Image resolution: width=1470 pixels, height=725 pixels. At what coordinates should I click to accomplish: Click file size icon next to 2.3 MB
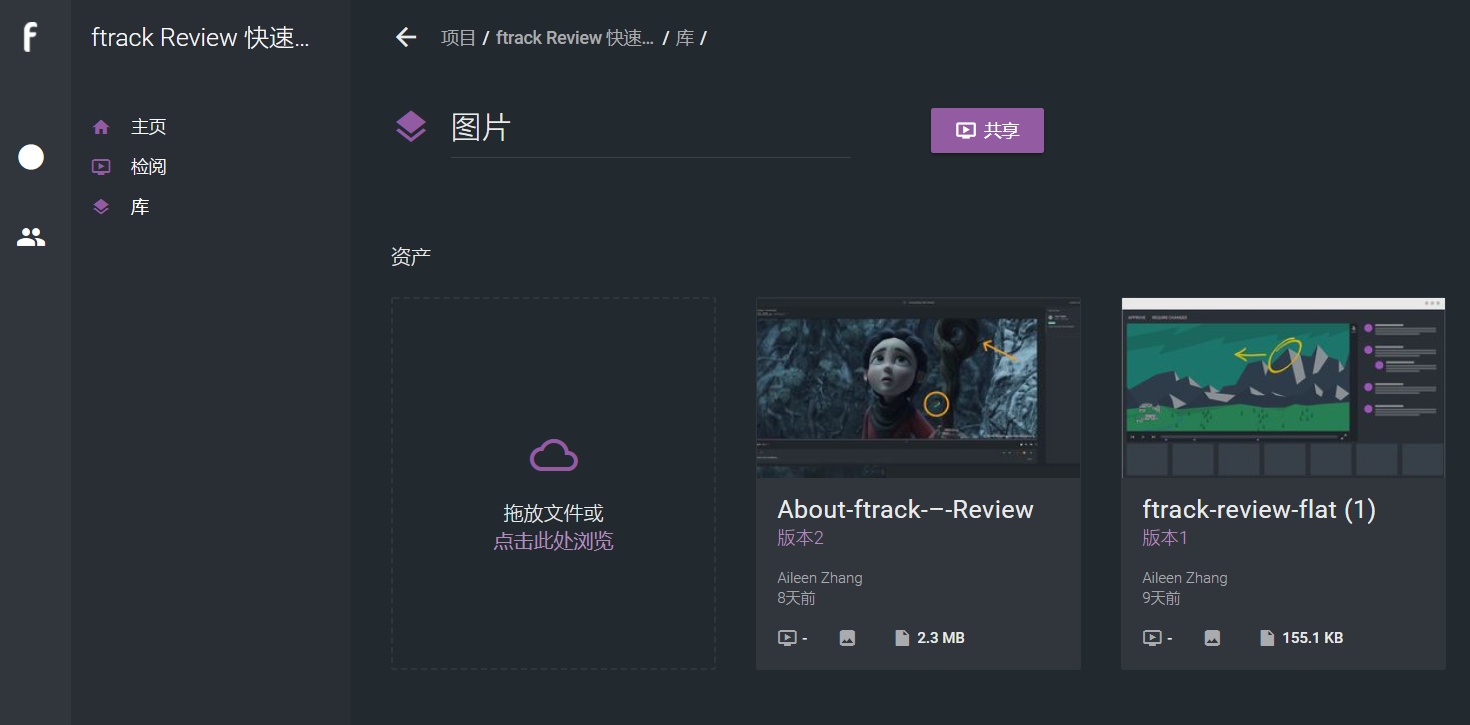point(902,638)
